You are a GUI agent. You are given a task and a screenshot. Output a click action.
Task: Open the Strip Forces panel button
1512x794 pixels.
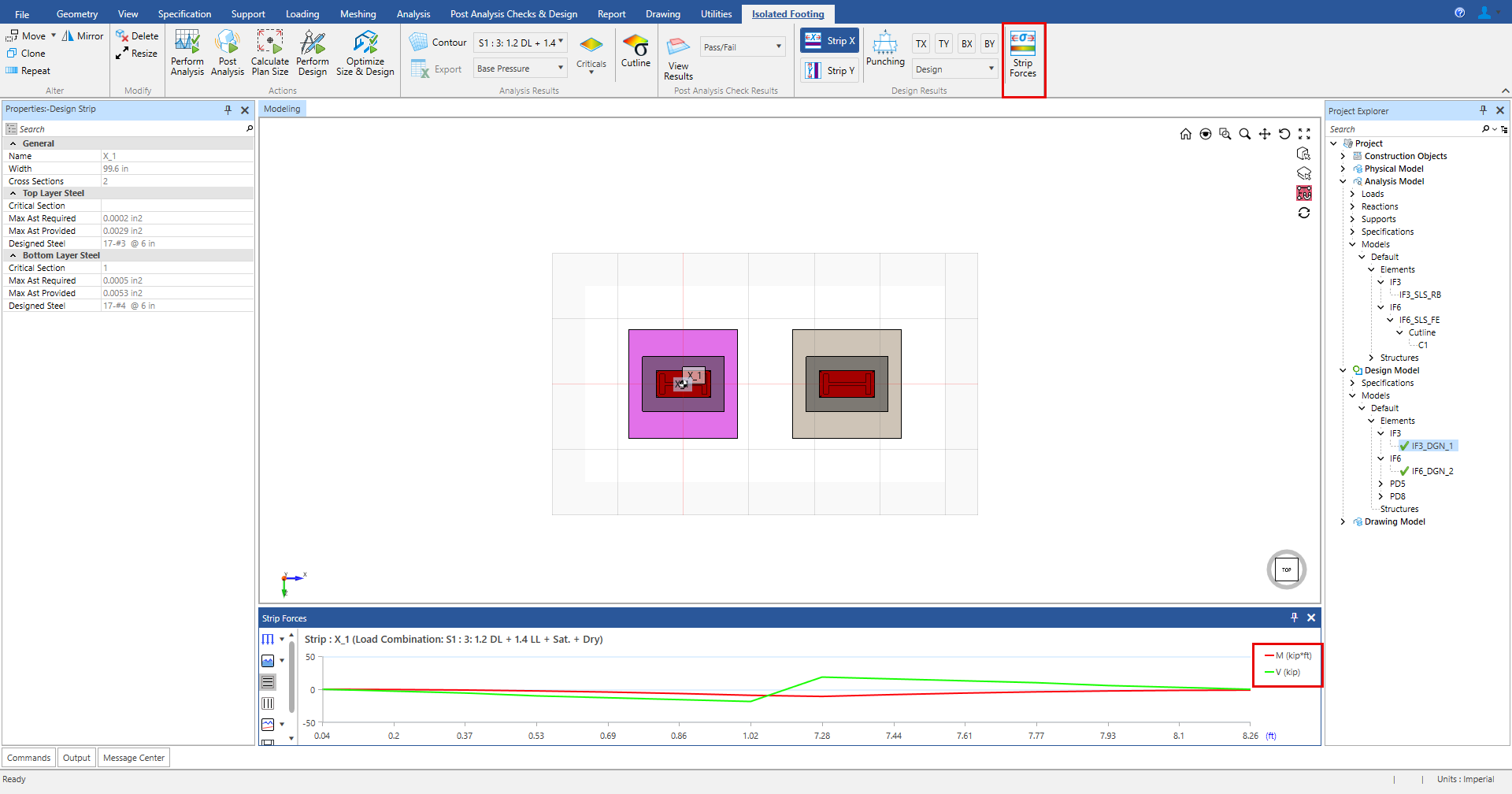click(1023, 54)
